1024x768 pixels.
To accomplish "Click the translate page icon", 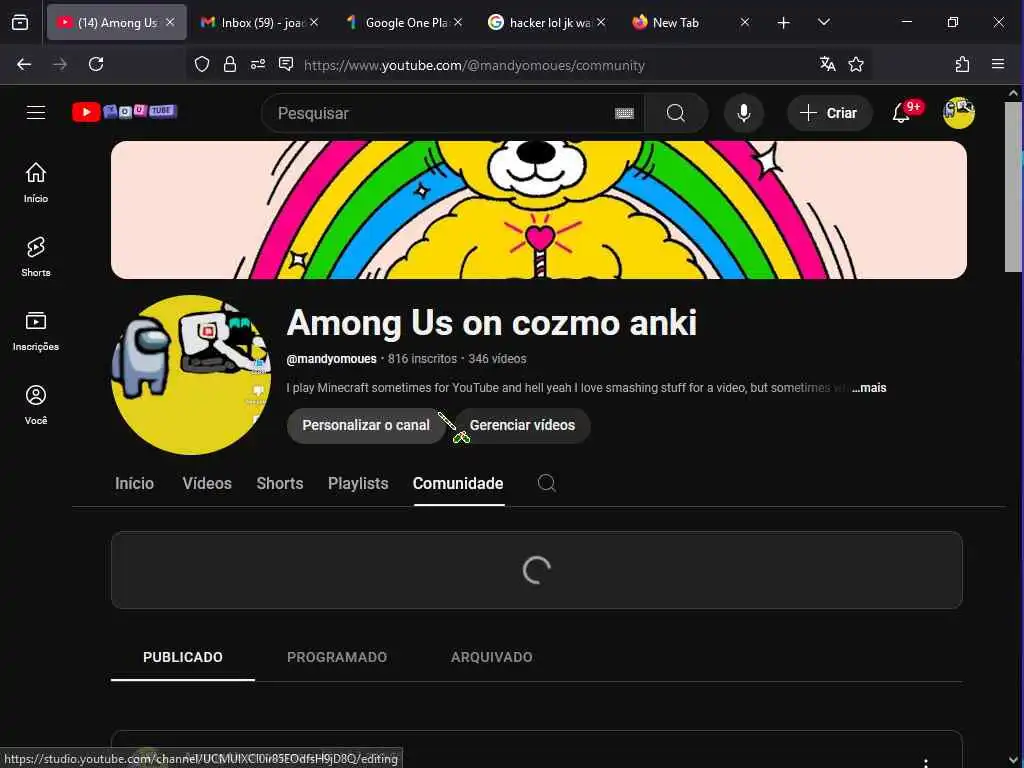I will pyautogui.click(x=827, y=64).
